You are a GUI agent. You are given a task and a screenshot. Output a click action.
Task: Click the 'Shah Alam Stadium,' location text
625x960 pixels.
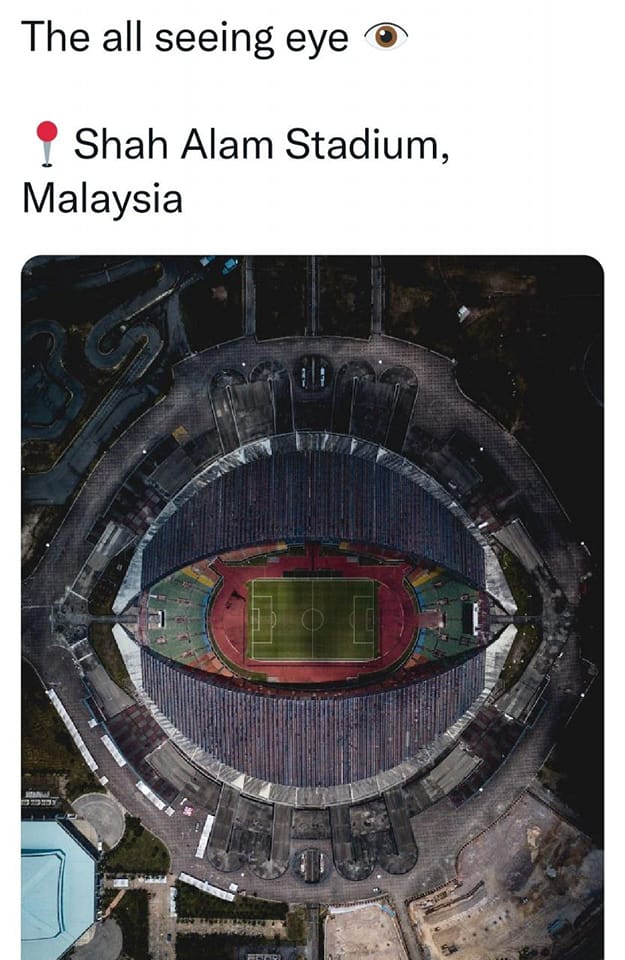pos(261,144)
